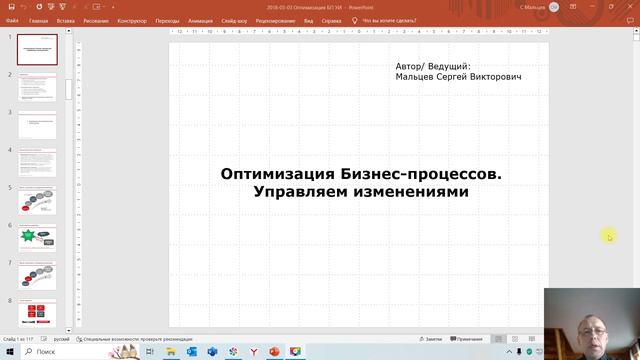Screen dimensions: 640x360
Task: Click the ribbon display options icon
Action: [x=573, y=7]
